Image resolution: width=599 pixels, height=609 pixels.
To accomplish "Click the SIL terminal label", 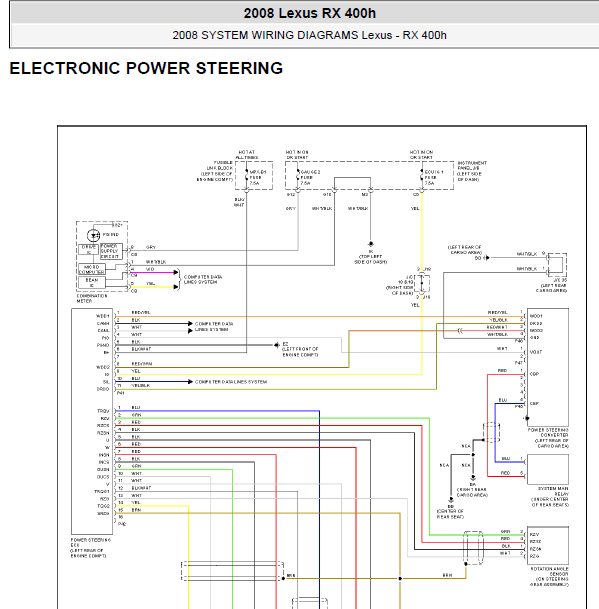I will (106, 382).
